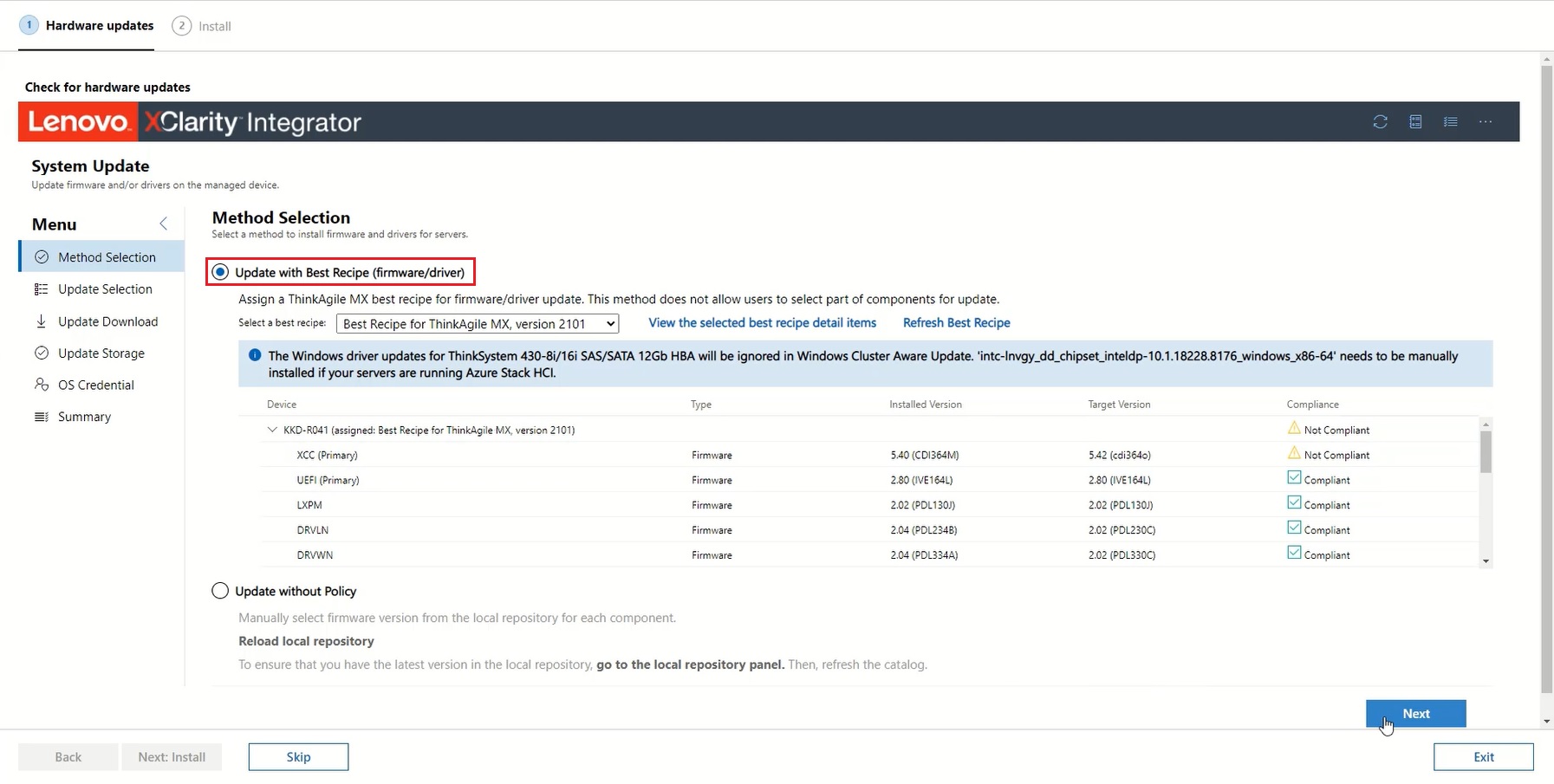Click the page scrollbar down arrow
Image resolution: width=1554 pixels, height=784 pixels.
pos(1547,721)
